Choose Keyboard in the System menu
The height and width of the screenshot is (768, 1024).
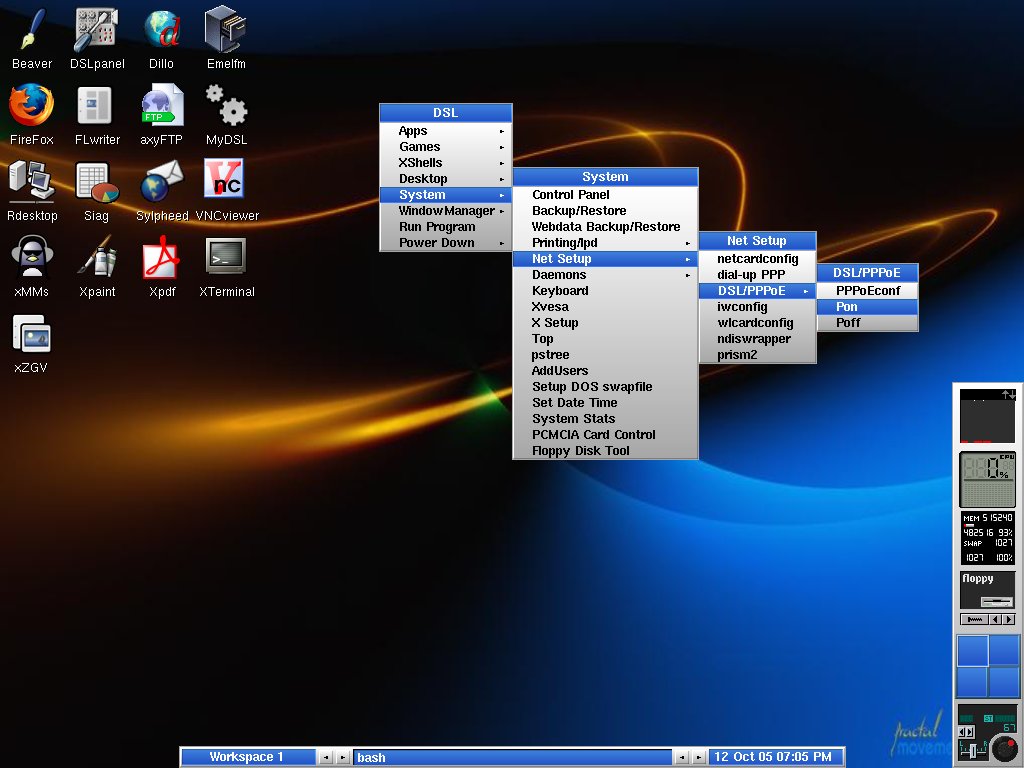tap(605, 291)
